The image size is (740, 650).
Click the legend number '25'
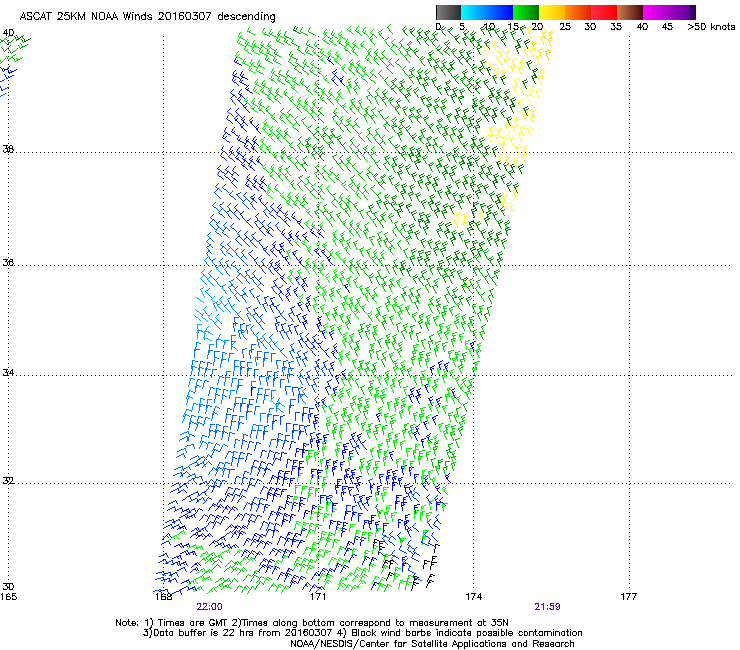565,27
